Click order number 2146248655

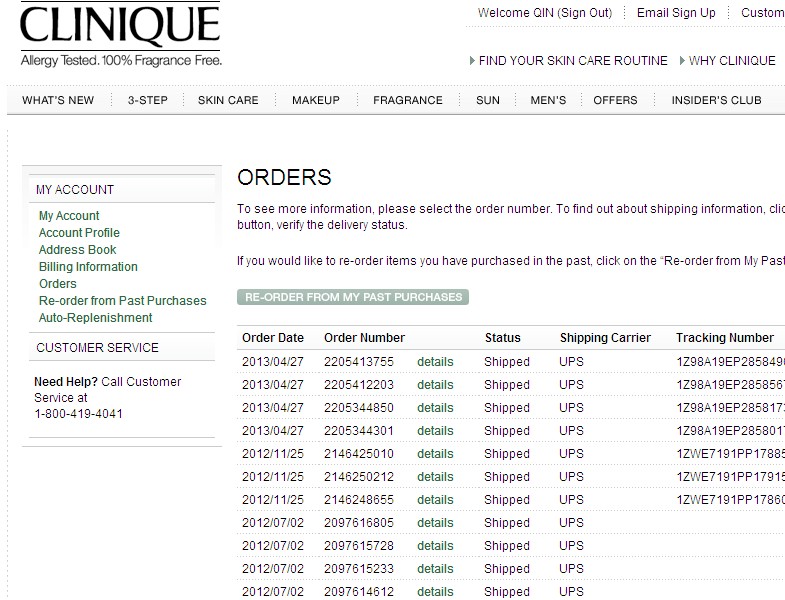[359, 500]
